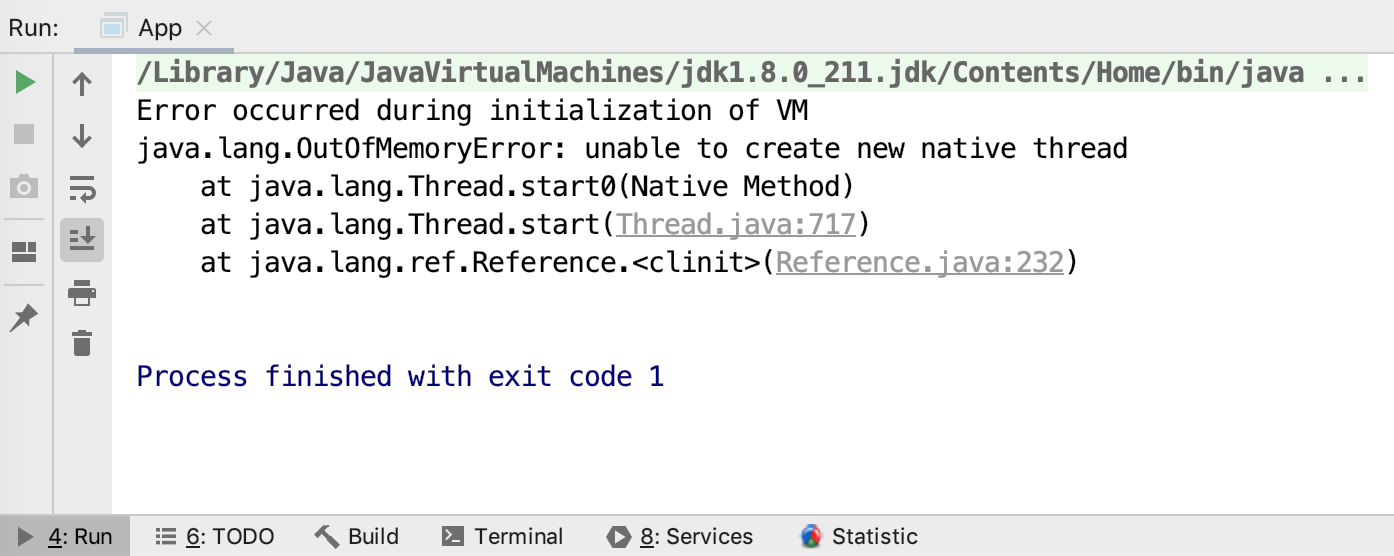1394x556 pixels.
Task: Select the App run tab
Action: (158, 27)
